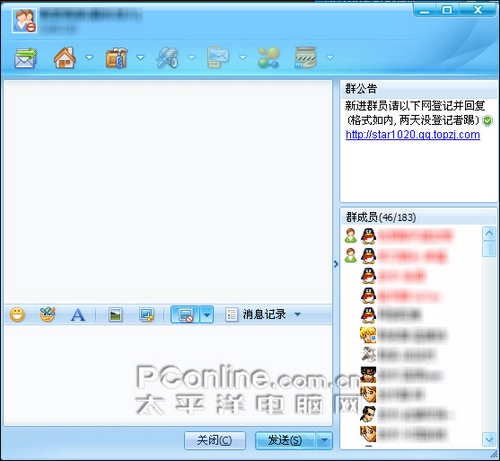Open the message blocking options dropdown arrow
This screenshot has width=500, height=461.
[207, 314]
